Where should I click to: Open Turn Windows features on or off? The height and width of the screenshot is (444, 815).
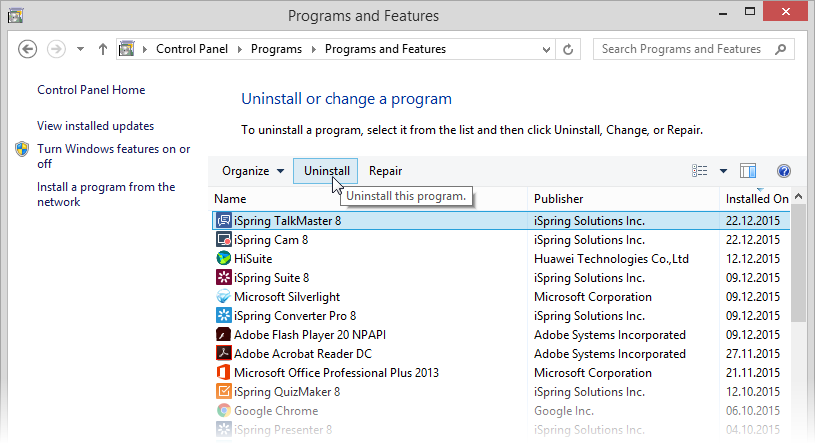(x=113, y=156)
